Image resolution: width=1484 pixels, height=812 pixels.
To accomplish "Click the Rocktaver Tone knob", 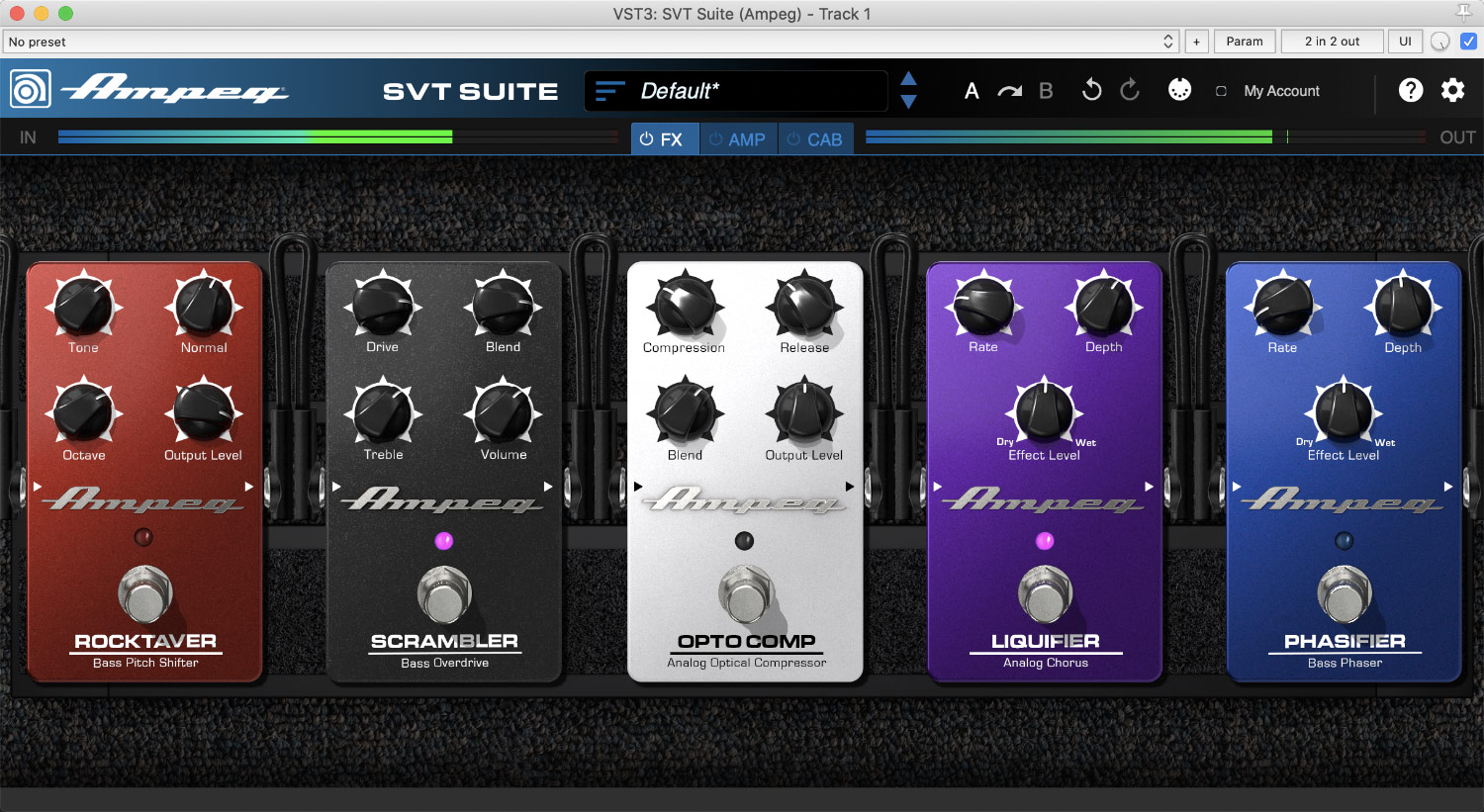I will [x=84, y=306].
